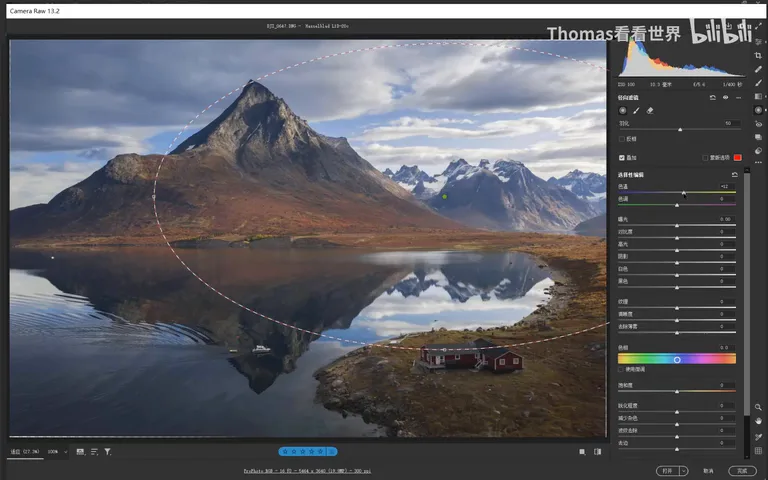Open the zoom percentage dropdown arrow
The image size is (768, 480).
point(65,452)
